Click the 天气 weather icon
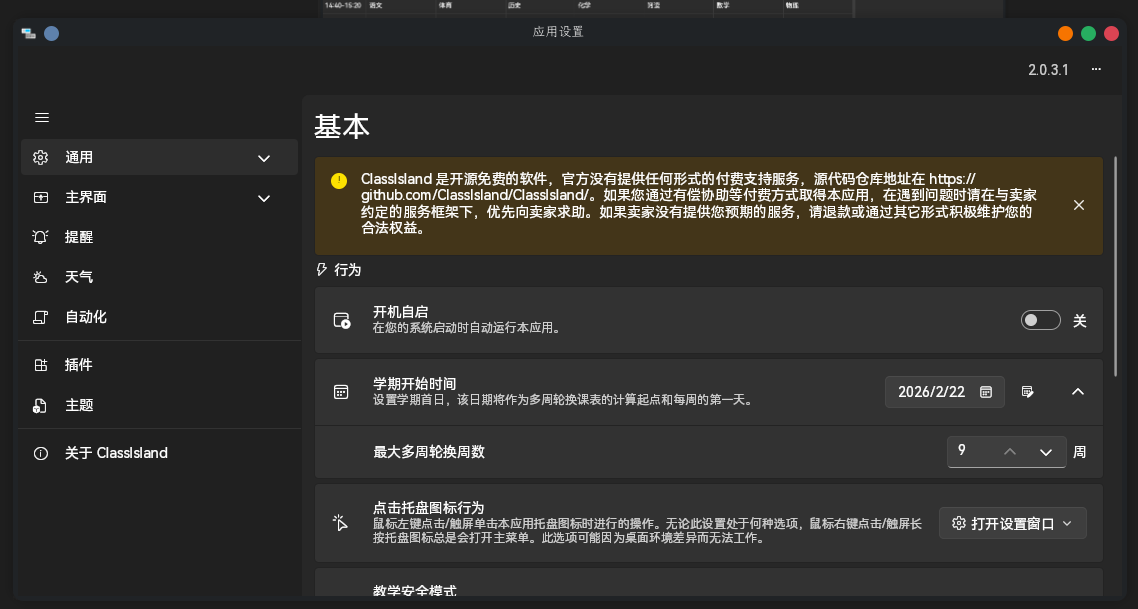 click(41, 278)
